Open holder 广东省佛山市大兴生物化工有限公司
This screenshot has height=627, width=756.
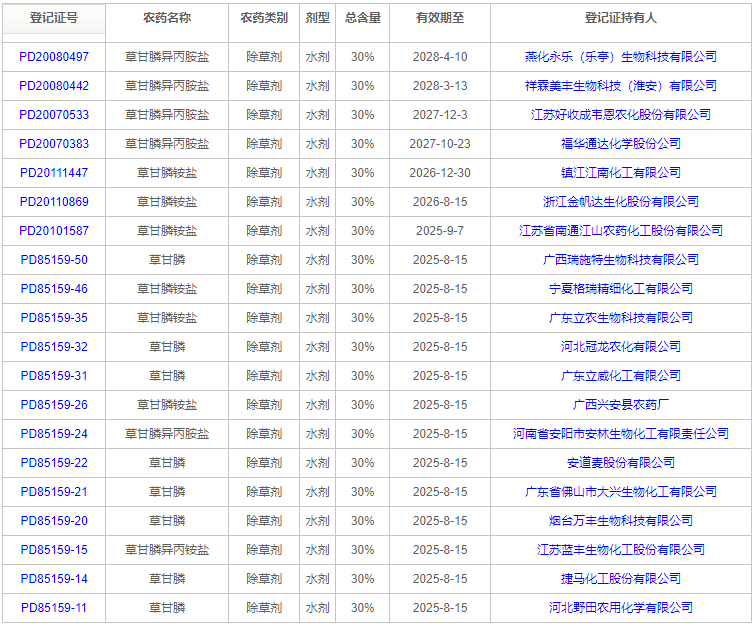(621, 491)
